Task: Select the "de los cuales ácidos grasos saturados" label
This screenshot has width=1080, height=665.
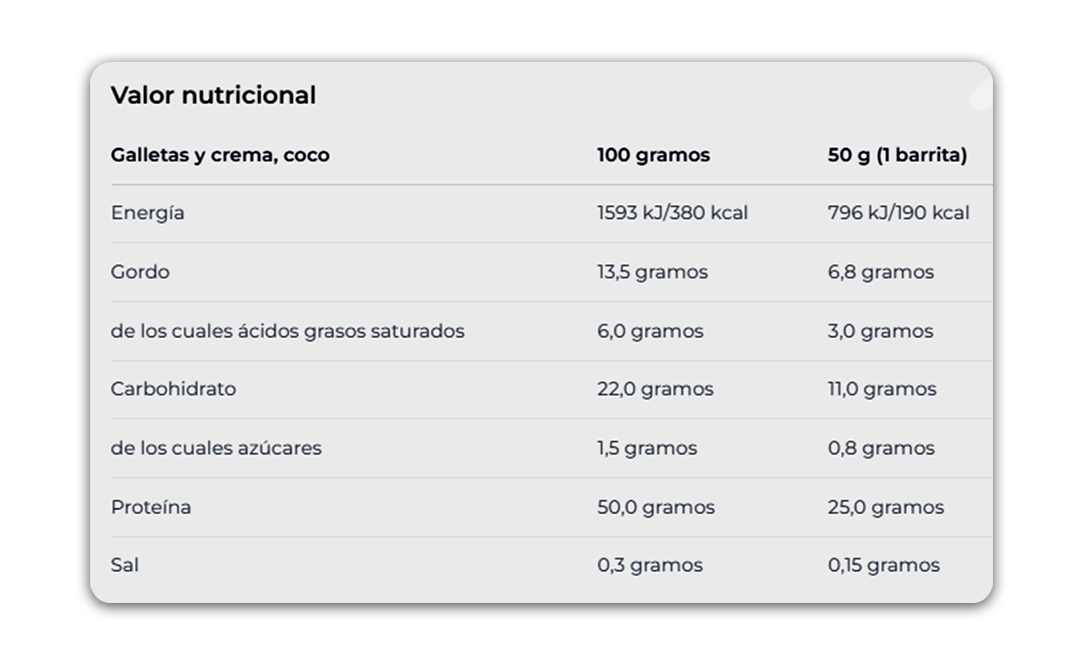Action: tap(287, 331)
